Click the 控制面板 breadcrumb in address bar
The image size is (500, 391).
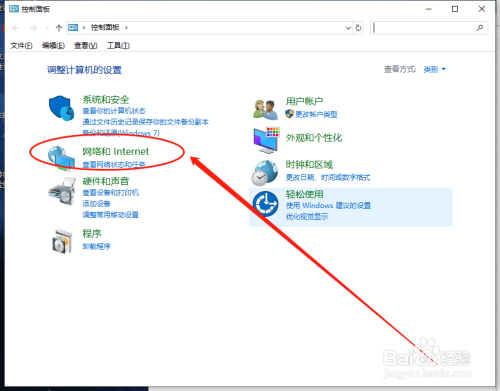105,28
